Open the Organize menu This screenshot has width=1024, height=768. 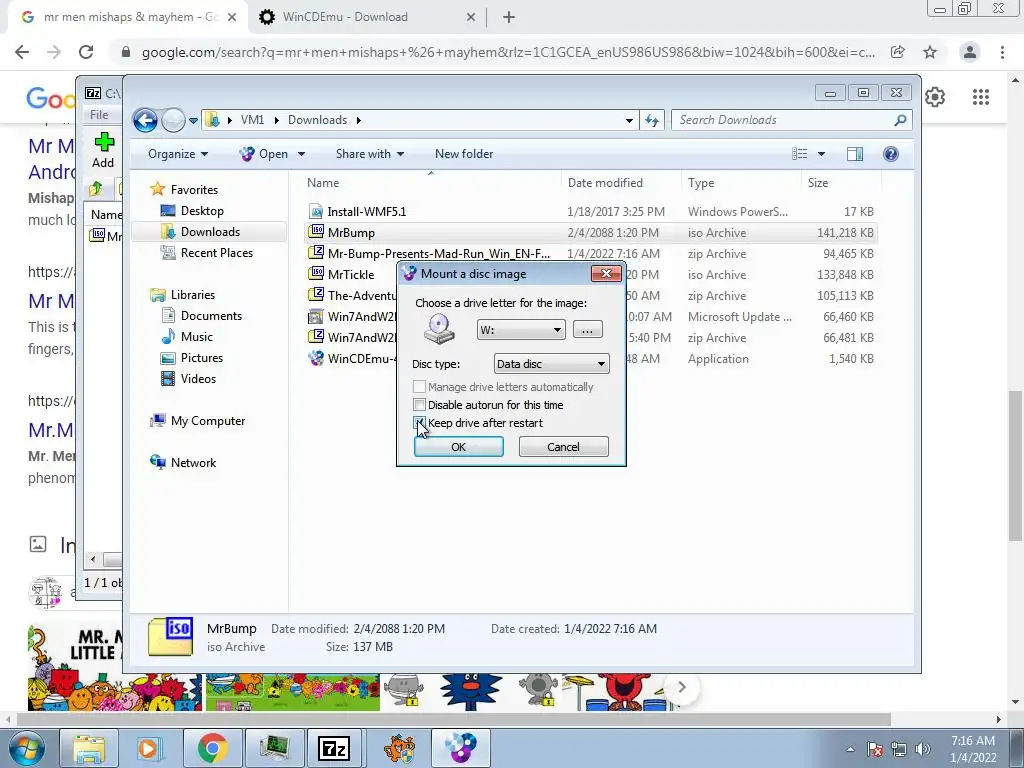[178, 154]
